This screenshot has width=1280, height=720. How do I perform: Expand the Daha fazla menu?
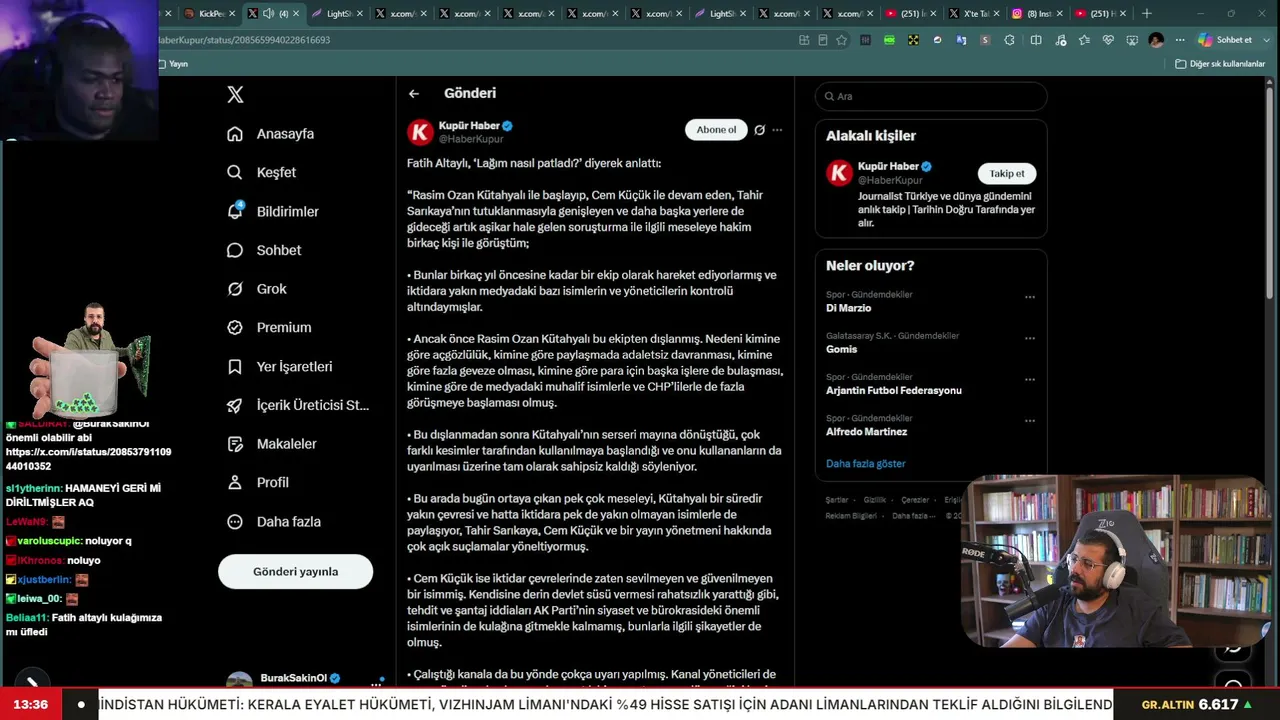pyautogui.click(x=274, y=522)
